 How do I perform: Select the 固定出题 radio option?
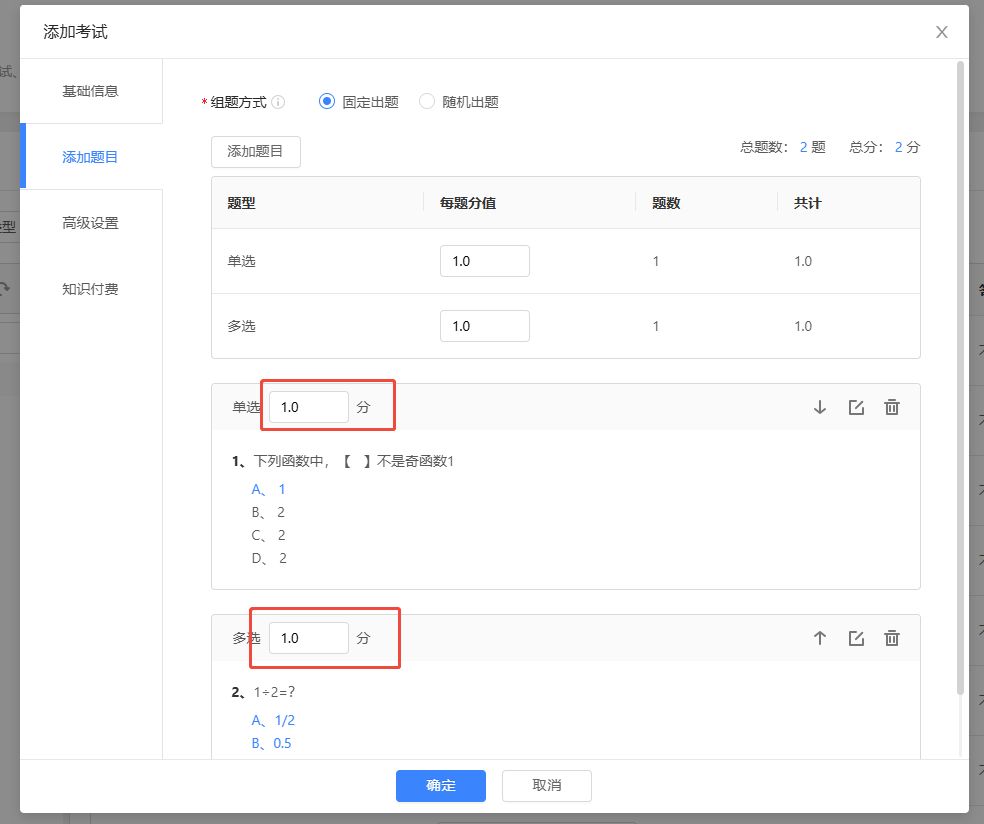pos(327,101)
